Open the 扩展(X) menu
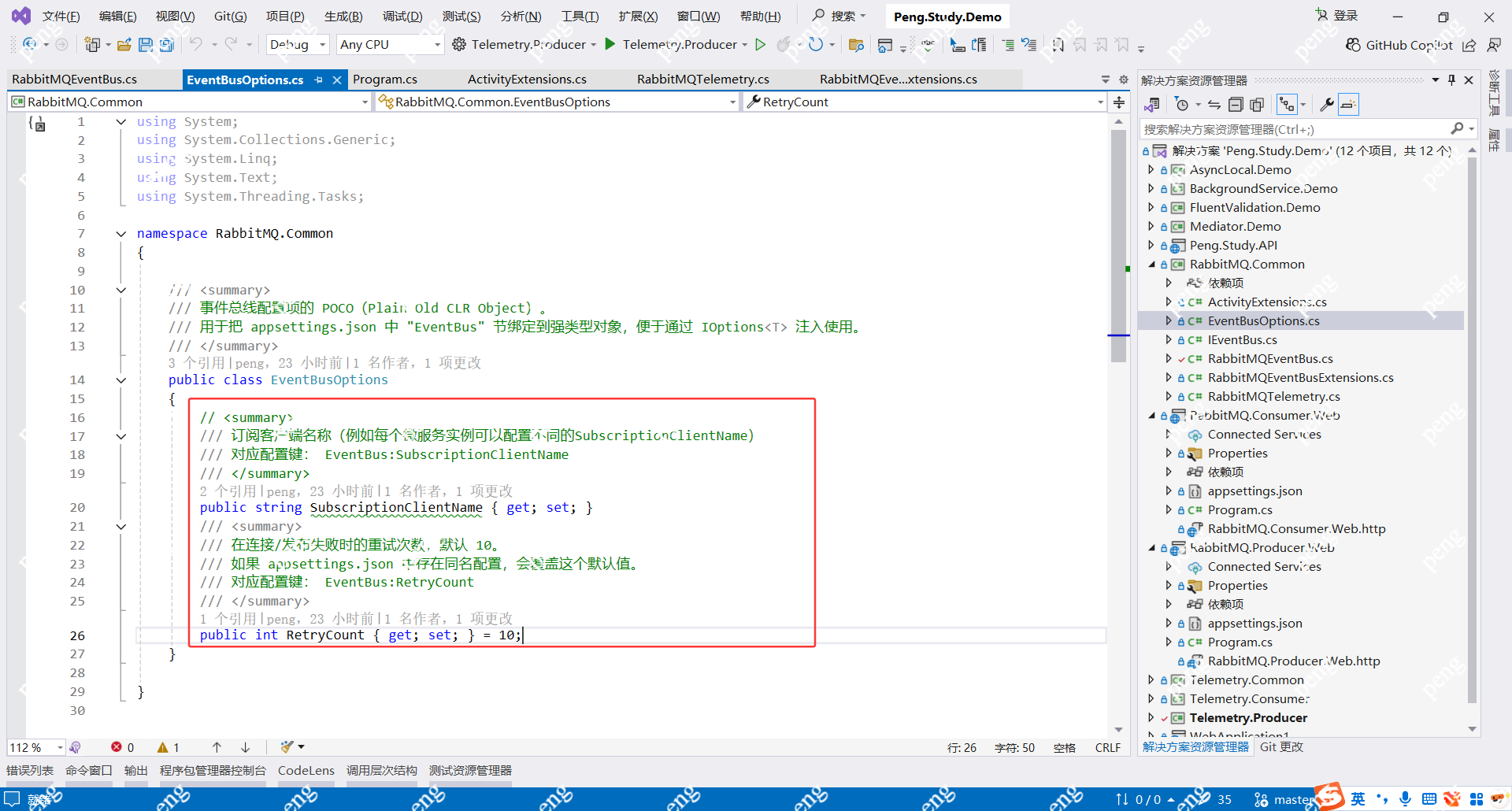The height and width of the screenshot is (811, 1512). pyautogui.click(x=638, y=17)
